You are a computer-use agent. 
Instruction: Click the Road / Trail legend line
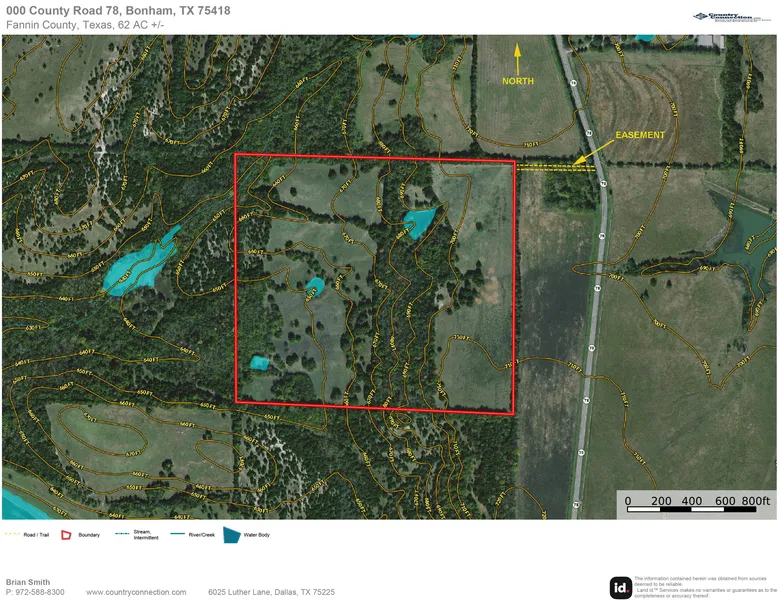pos(12,535)
